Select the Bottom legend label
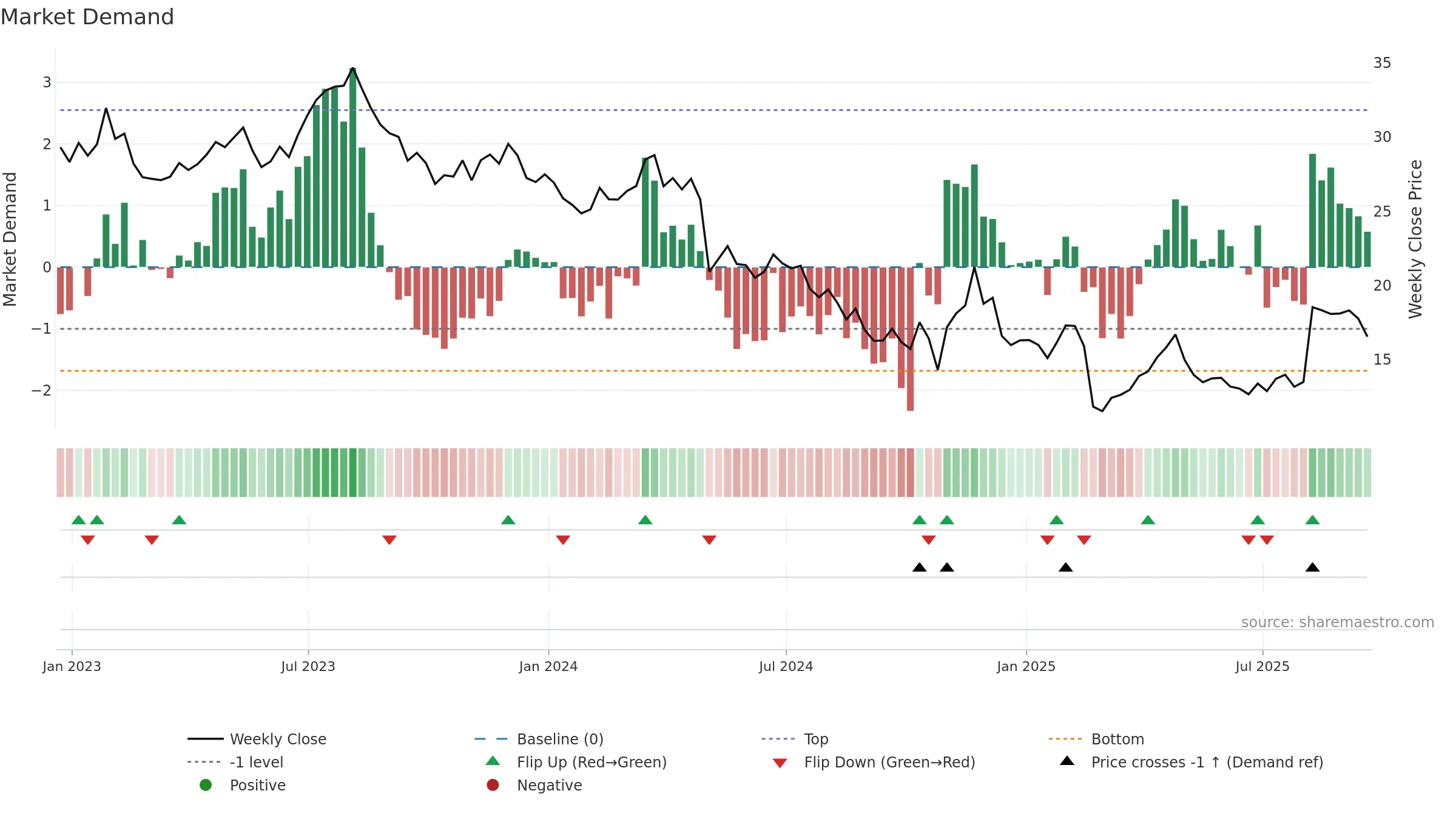This screenshot has height=819, width=1456. [1117, 739]
